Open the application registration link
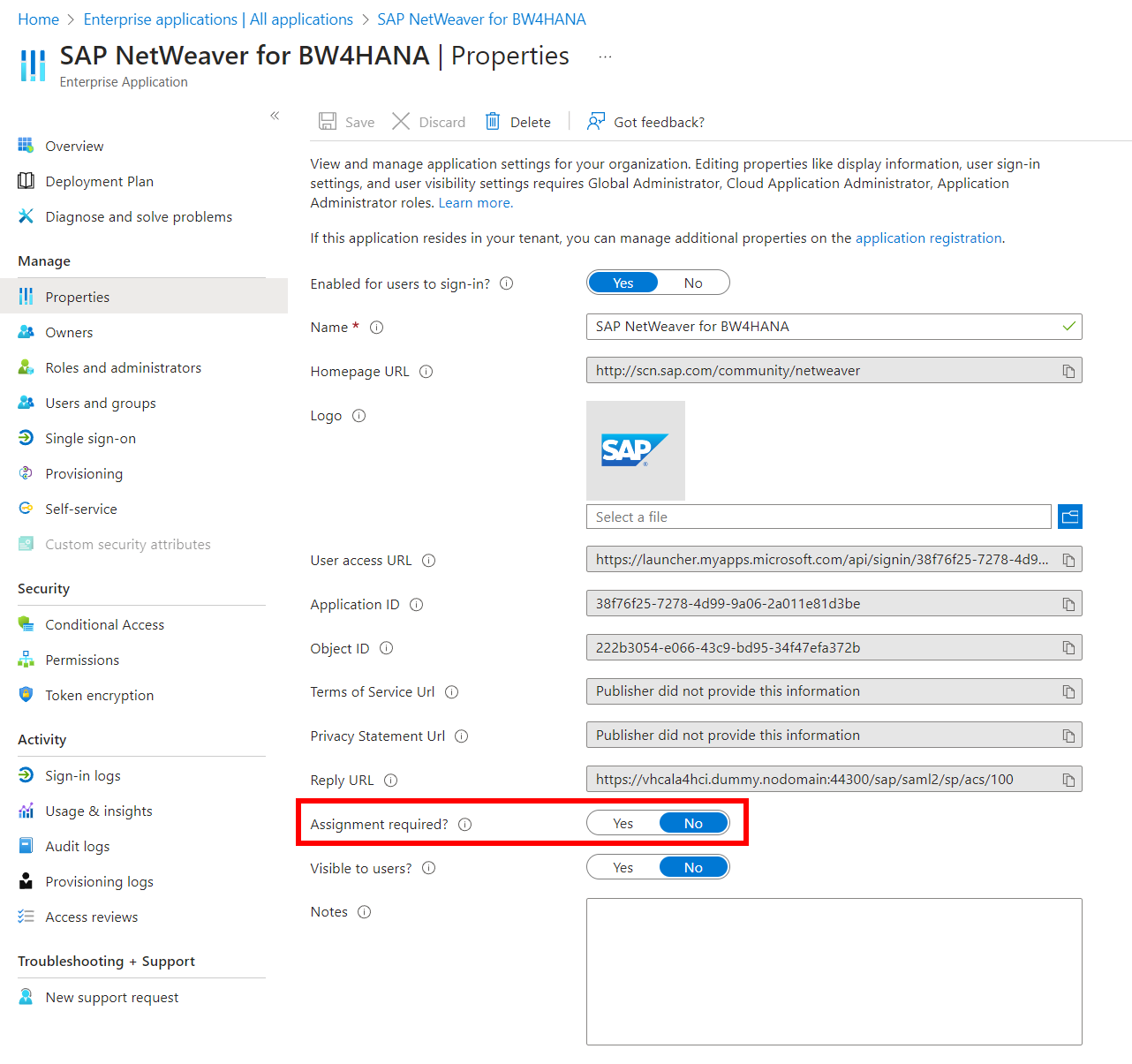Viewport: 1132px width, 1064px height. click(x=928, y=238)
